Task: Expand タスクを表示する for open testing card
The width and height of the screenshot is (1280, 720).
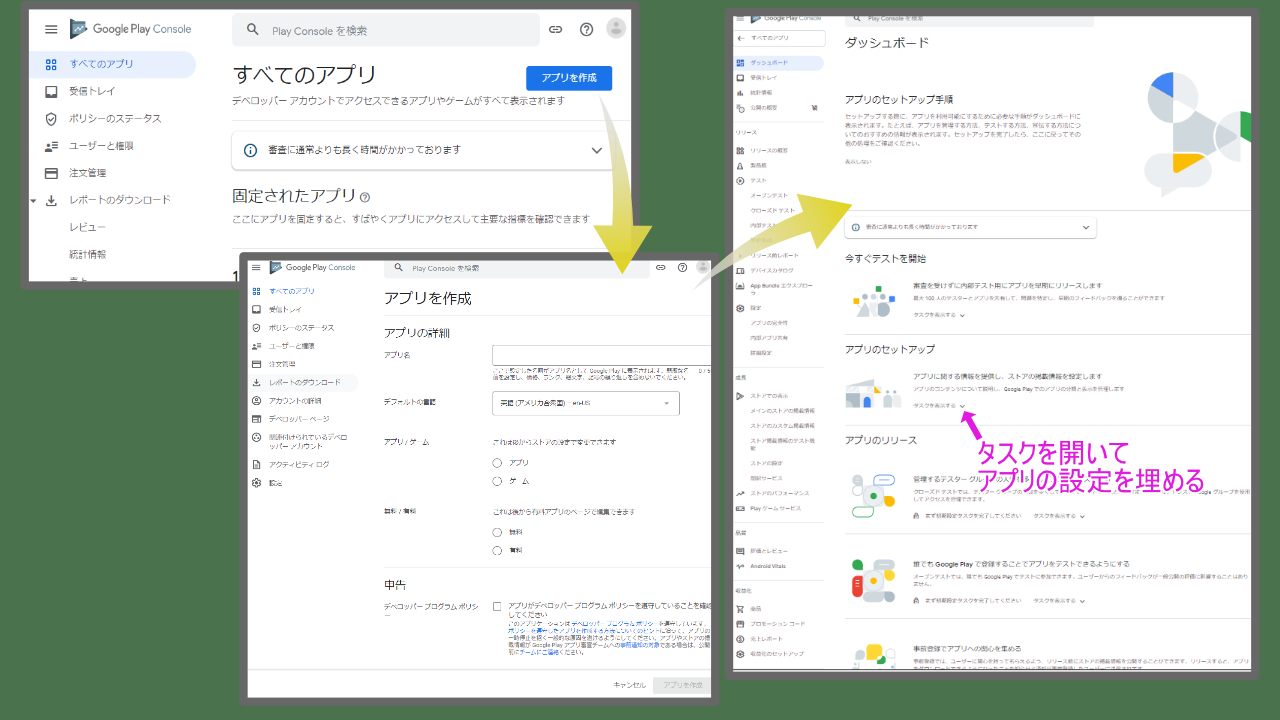Action: tap(1058, 601)
